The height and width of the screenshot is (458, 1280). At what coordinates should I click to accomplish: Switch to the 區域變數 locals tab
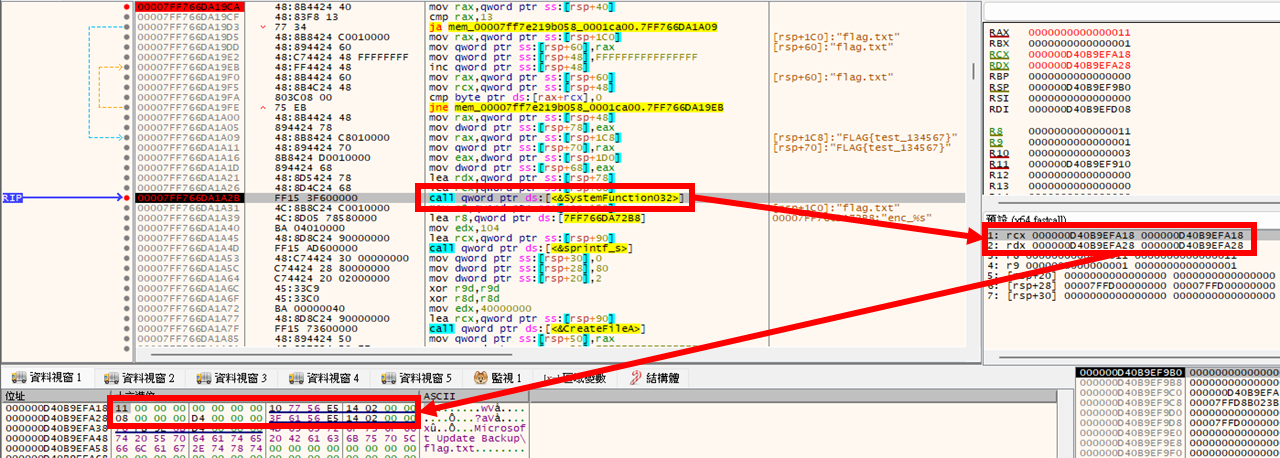pos(574,378)
